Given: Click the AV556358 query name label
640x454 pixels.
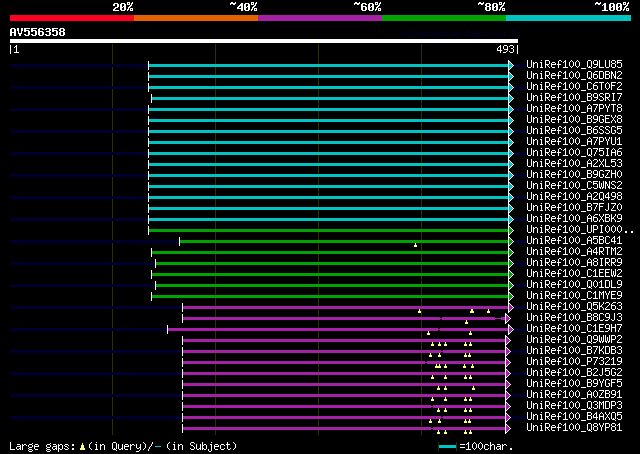Looking at the screenshot, I should 38,32.
